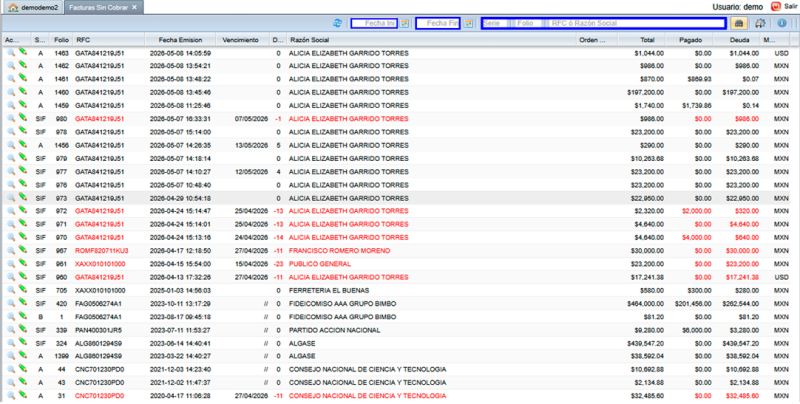View invoice folio 977 with magnifier icon

[11, 171]
